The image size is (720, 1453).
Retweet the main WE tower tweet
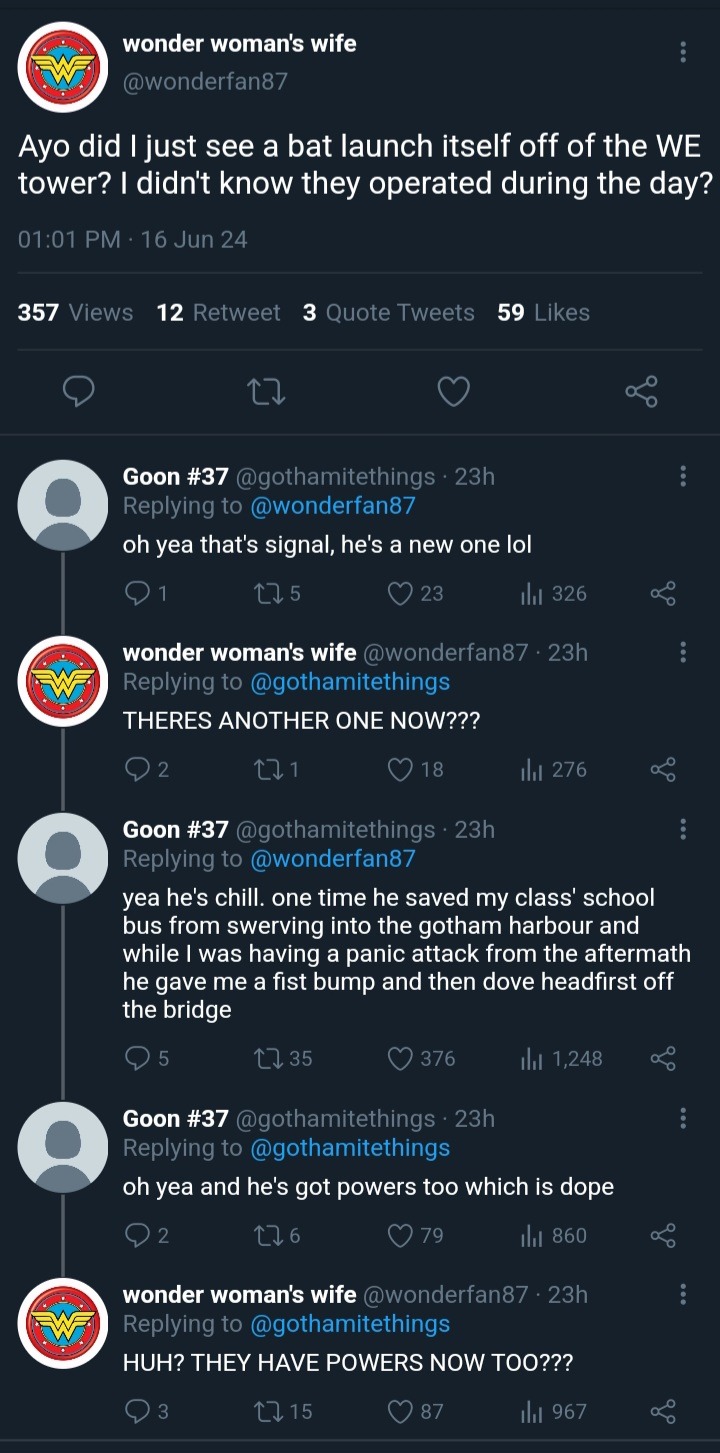pos(266,393)
